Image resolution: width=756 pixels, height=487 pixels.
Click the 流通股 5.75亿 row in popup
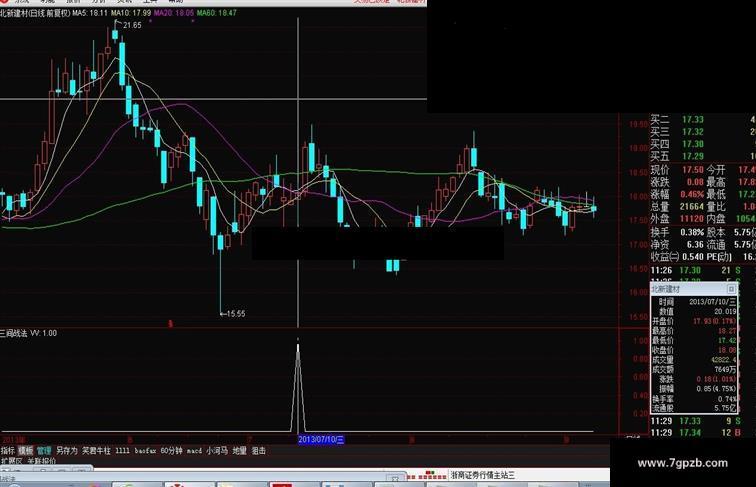pyautogui.click(x=694, y=408)
